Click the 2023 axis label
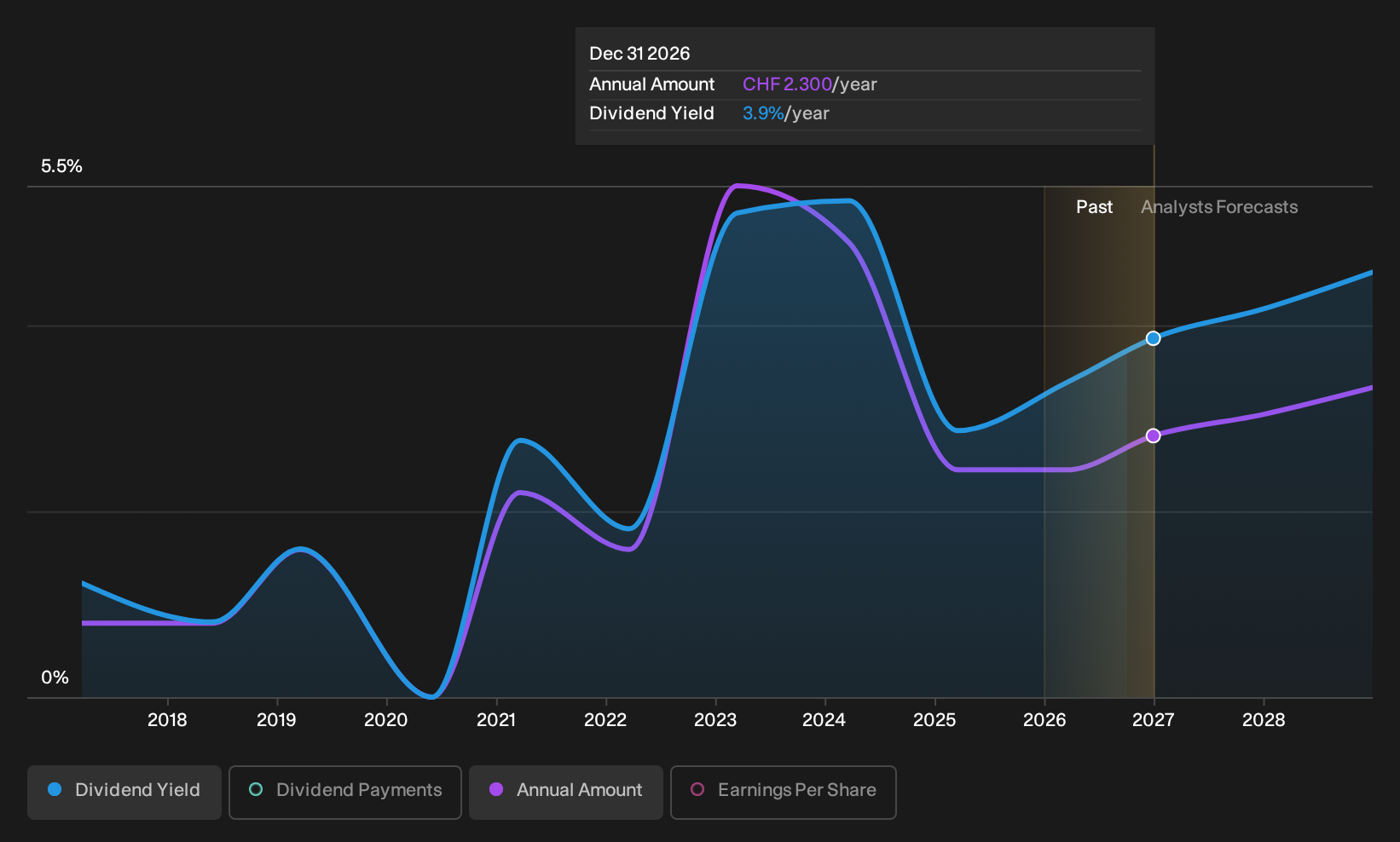The width and height of the screenshot is (1400, 842). click(x=715, y=720)
